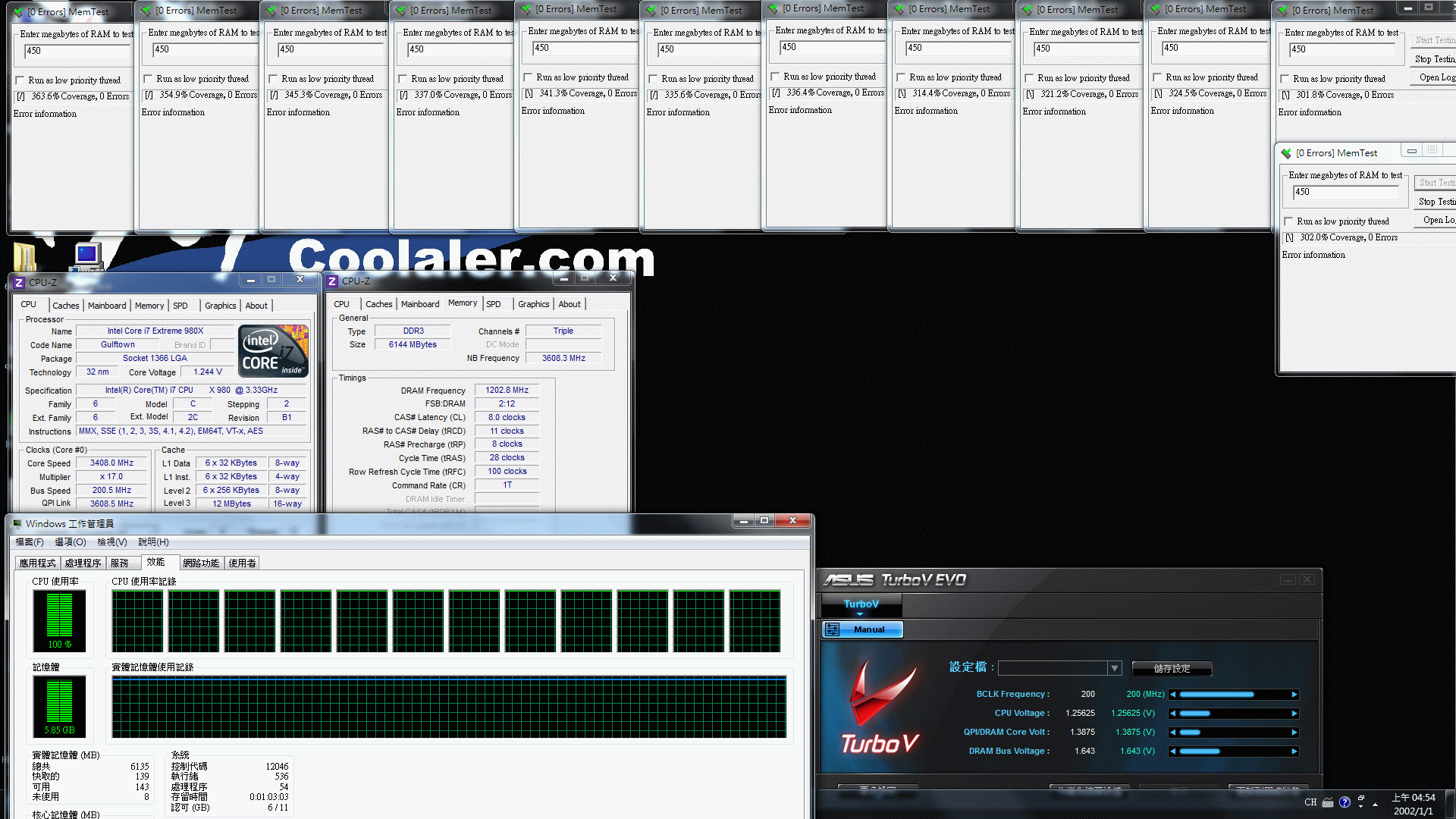Enable low priority thread in the 324.5% coverage MemTest
This screenshot has height=819, width=1456.
coord(1157,77)
